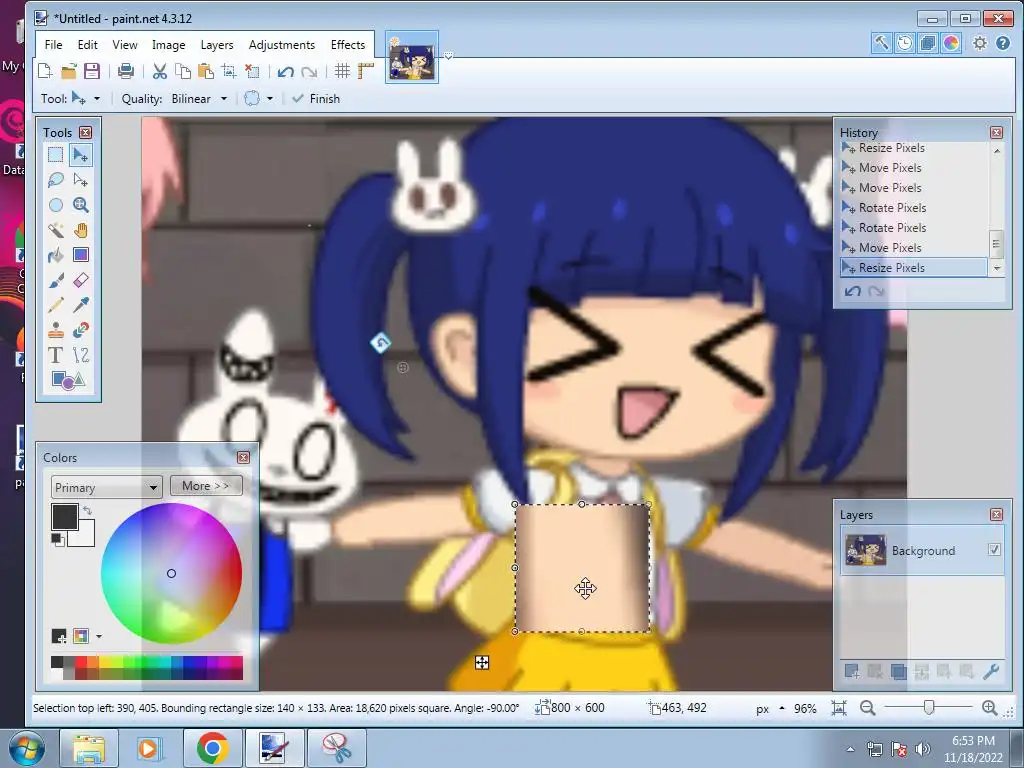Click the Undo arrow in toolbar
The height and width of the screenshot is (768, 1024).
pyautogui.click(x=285, y=71)
